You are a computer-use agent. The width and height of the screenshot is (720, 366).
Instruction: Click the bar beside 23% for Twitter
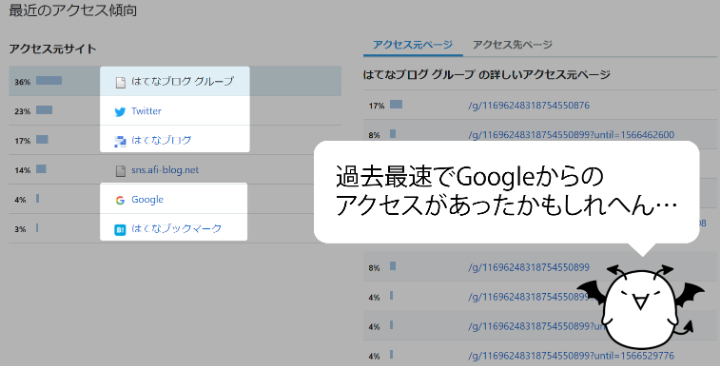(x=44, y=110)
